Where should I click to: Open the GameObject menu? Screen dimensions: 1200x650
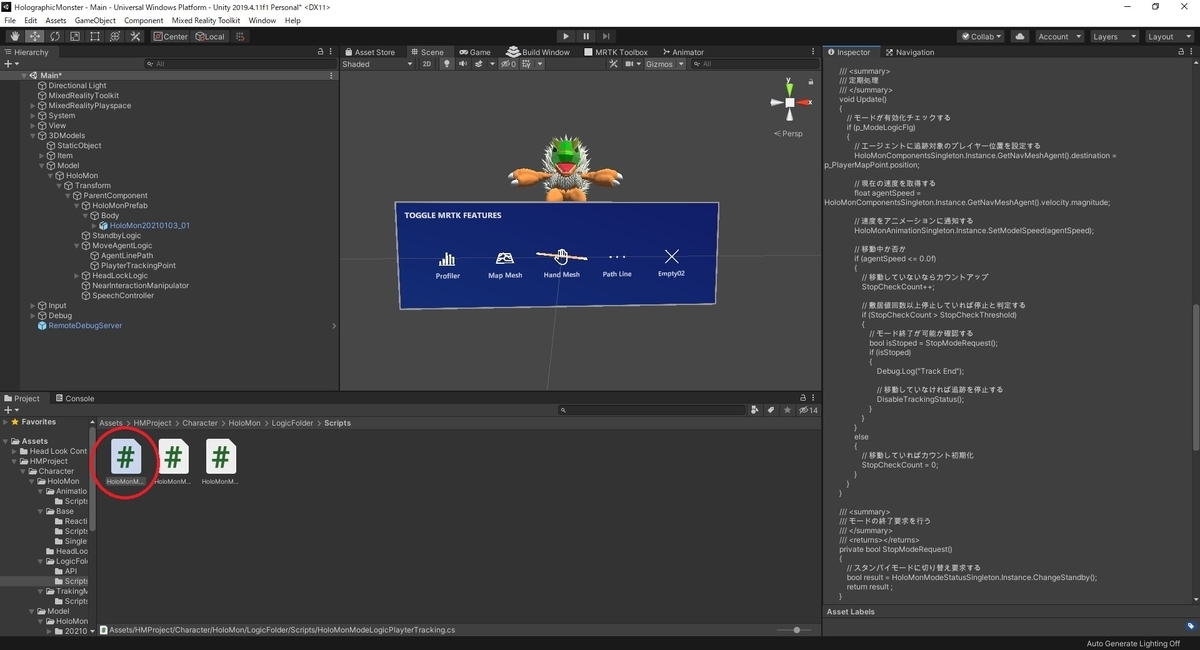tap(95, 20)
